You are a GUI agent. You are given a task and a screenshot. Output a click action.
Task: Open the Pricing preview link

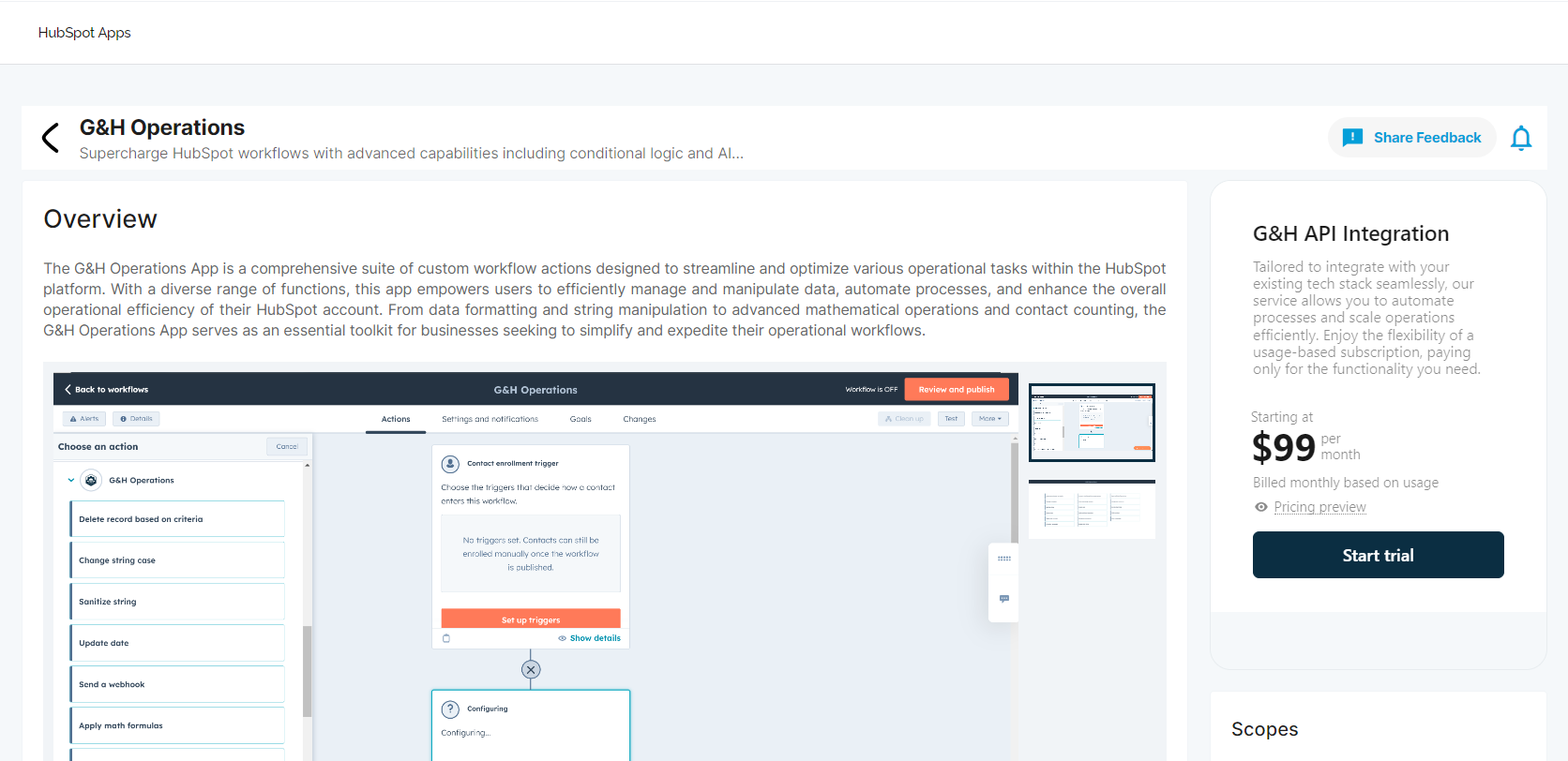(1319, 507)
